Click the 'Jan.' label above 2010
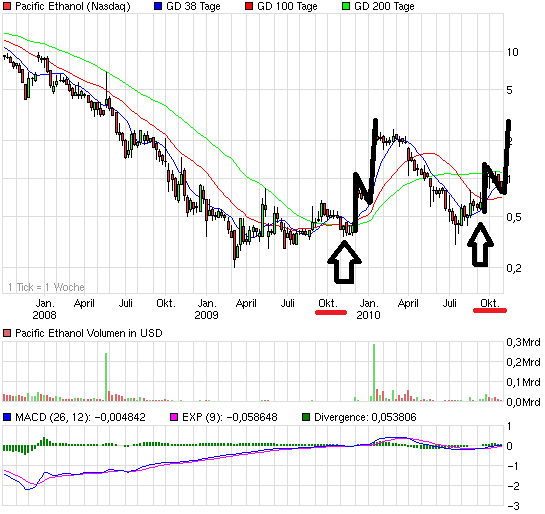 (x=369, y=303)
